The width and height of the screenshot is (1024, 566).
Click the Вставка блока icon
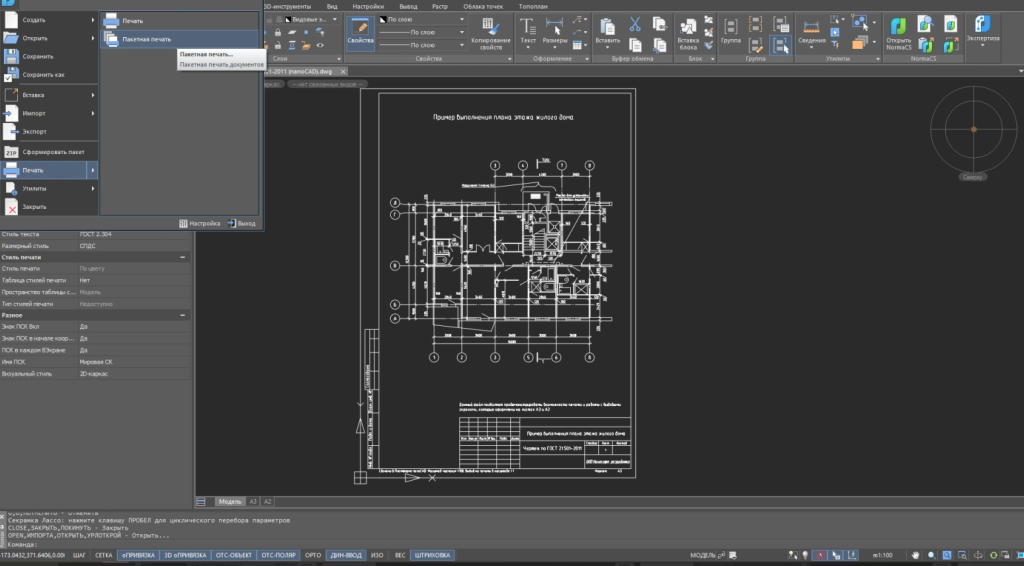point(688,27)
